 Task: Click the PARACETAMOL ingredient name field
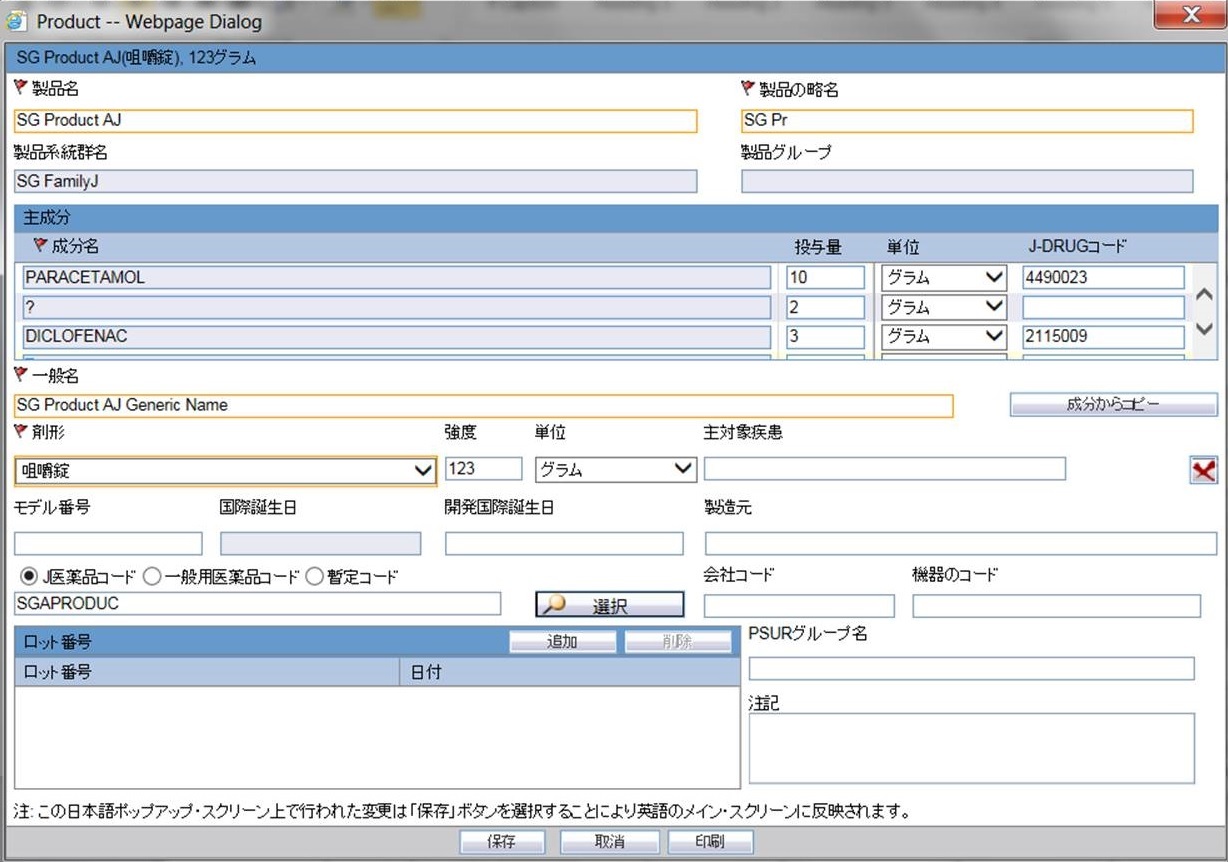(x=396, y=278)
